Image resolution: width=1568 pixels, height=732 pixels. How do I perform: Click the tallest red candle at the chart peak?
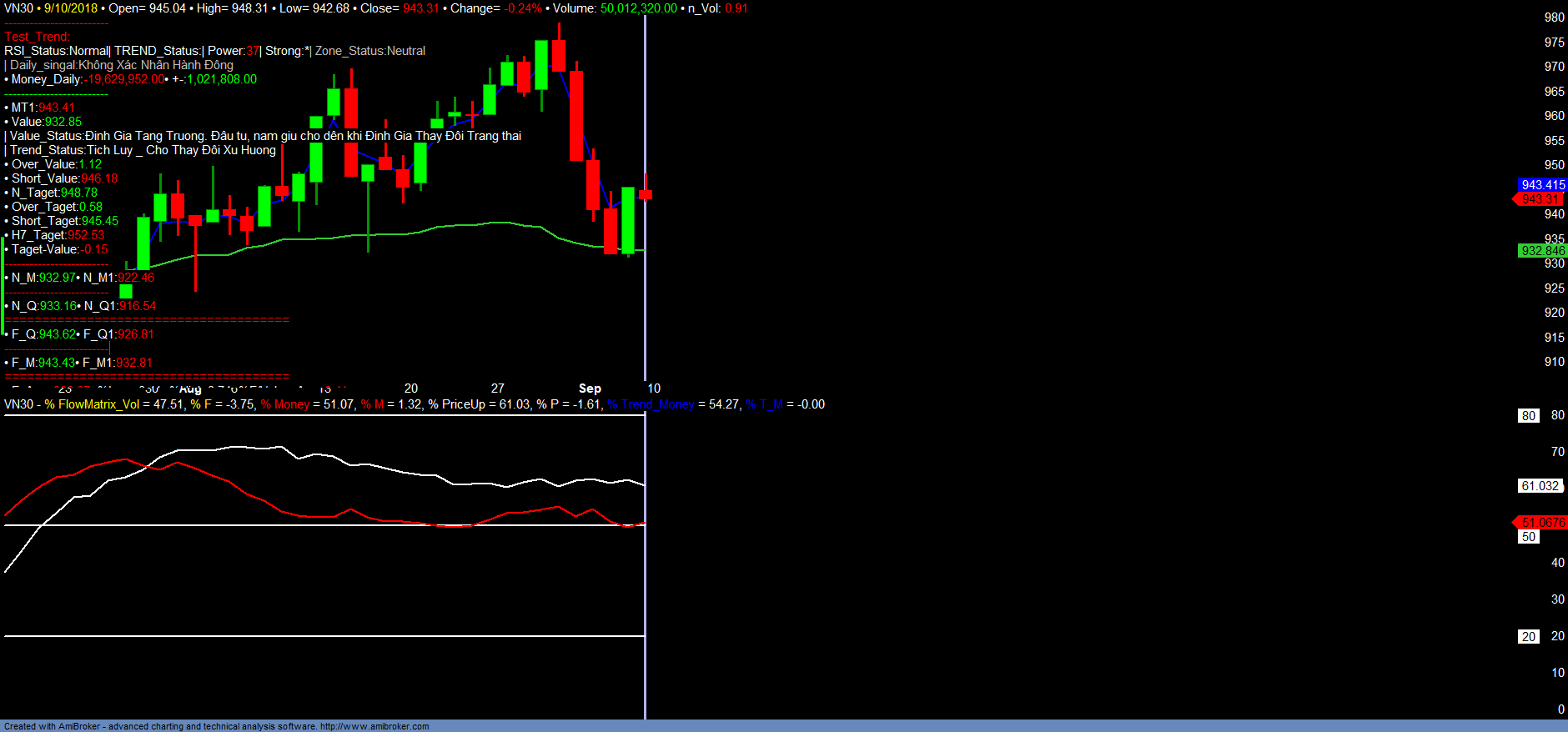576,115
